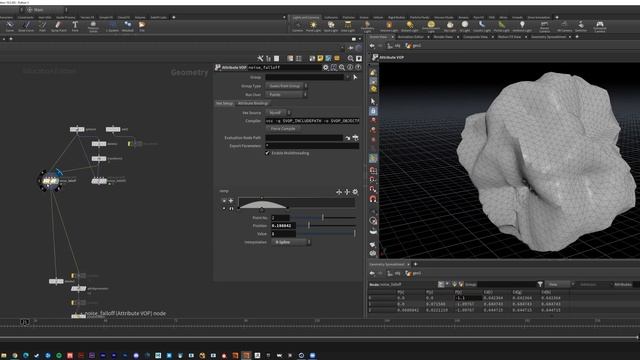Viewport: 640px width, 360px height.
Task: Select the Spray Paint shelf tool
Action: (58, 27)
